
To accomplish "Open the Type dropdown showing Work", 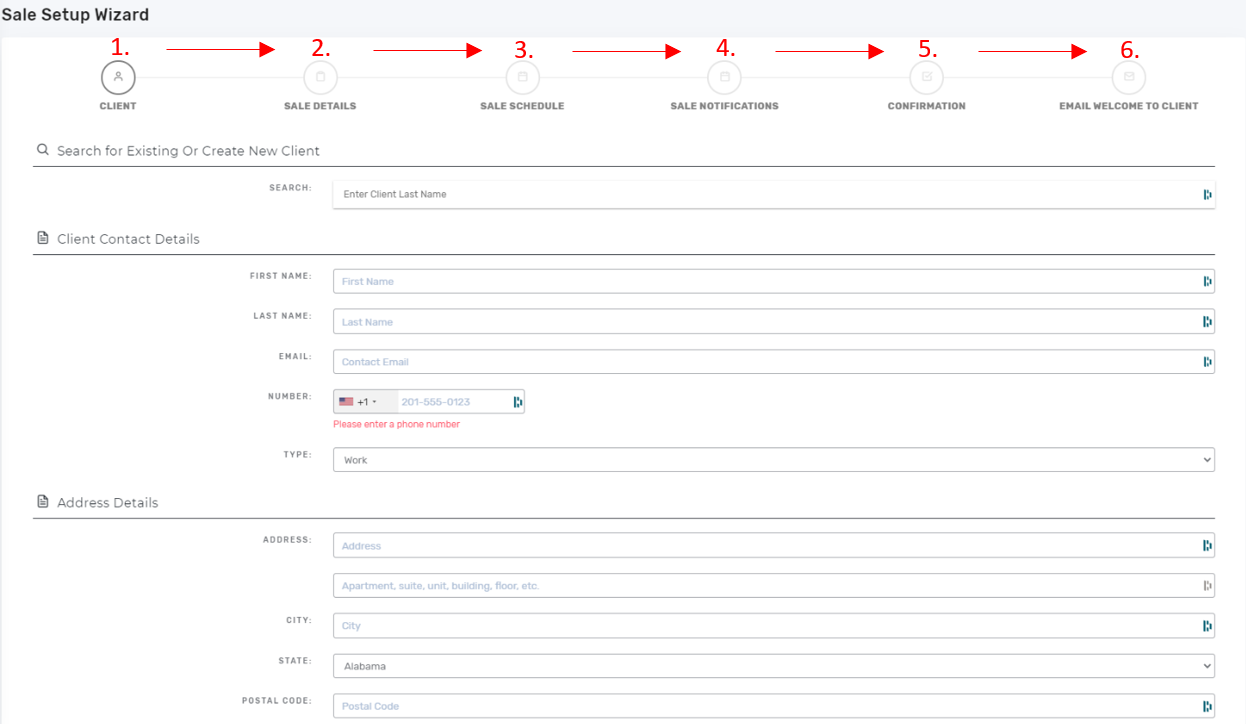I will click(774, 460).
